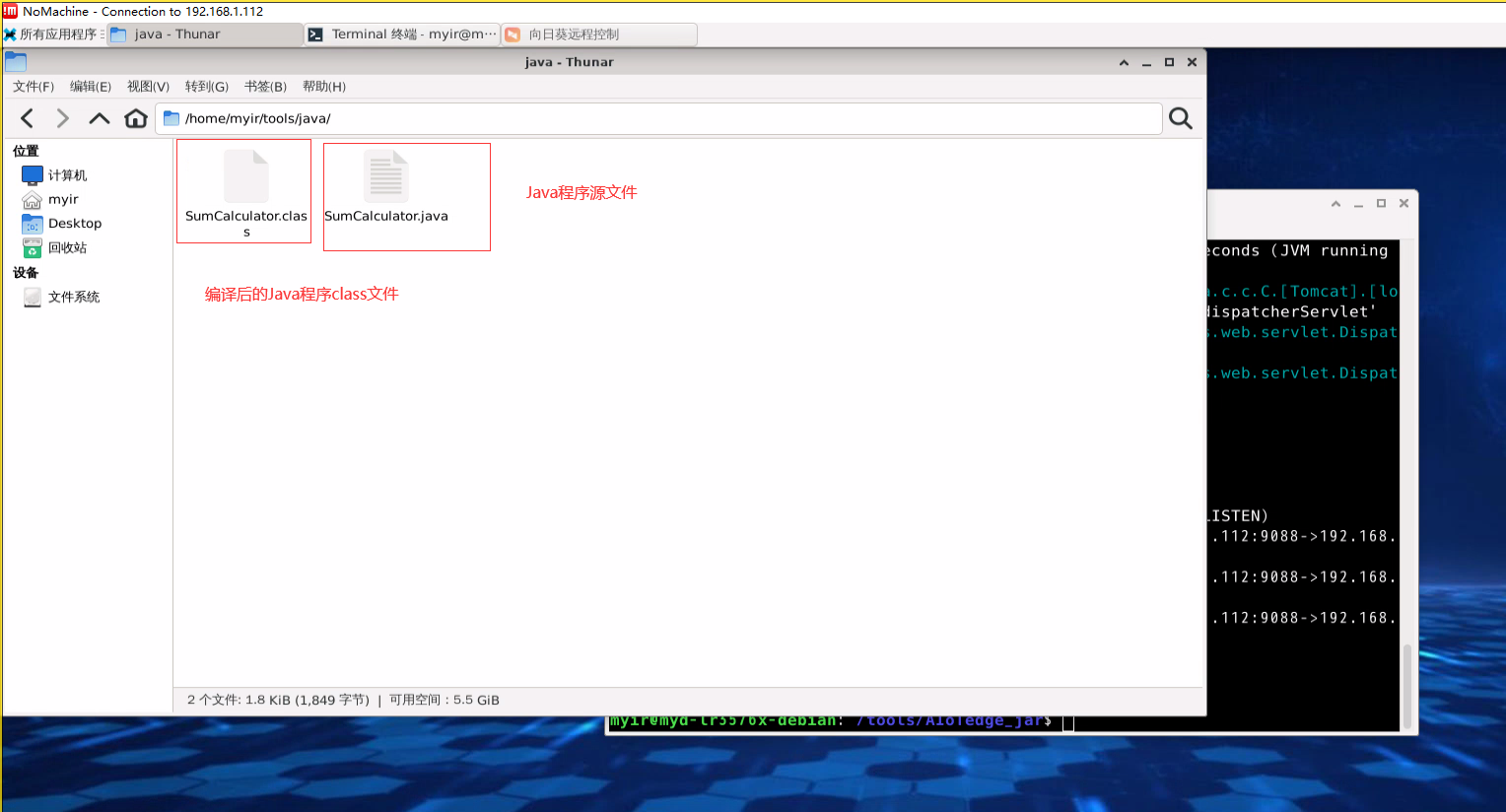
Task: Go back with the left arrow button
Action: pyautogui.click(x=28, y=119)
